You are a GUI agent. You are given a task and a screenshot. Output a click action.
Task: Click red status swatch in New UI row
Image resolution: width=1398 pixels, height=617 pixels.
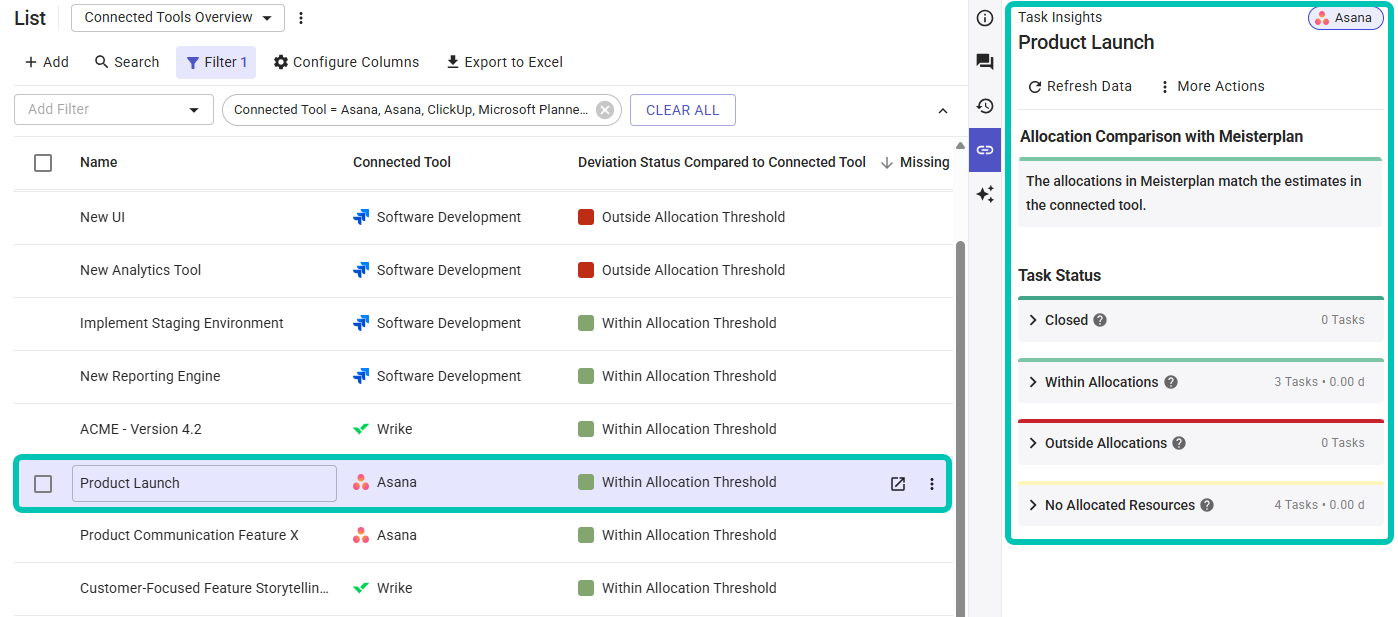[586, 217]
